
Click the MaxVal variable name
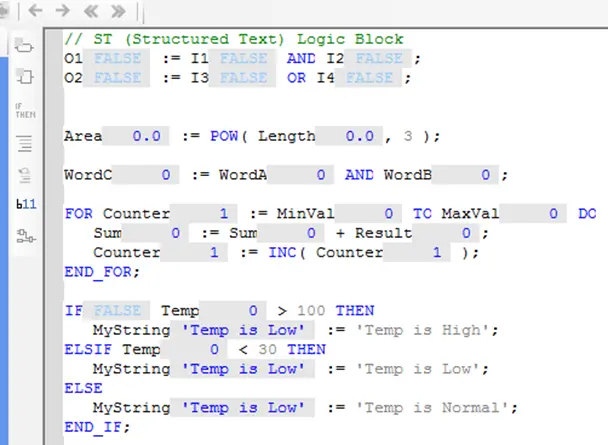pos(470,214)
